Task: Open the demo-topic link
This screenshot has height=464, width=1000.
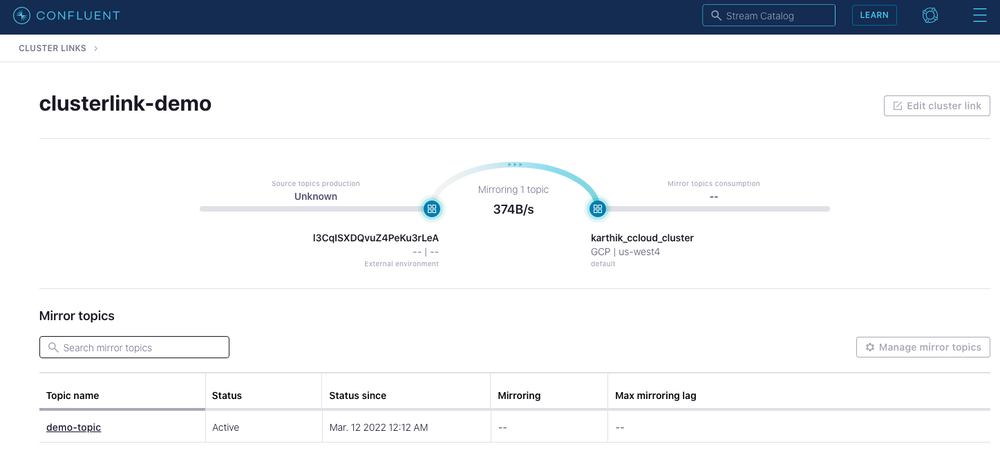Action: coord(73,427)
